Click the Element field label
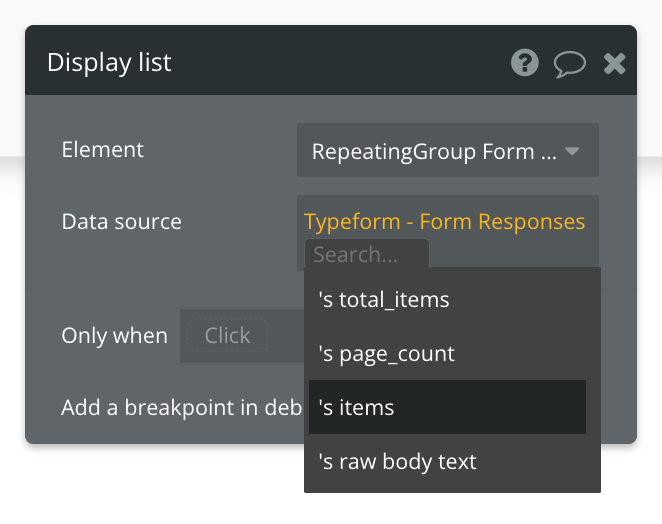The height and width of the screenshot is (524, 662). pos(102,149)
